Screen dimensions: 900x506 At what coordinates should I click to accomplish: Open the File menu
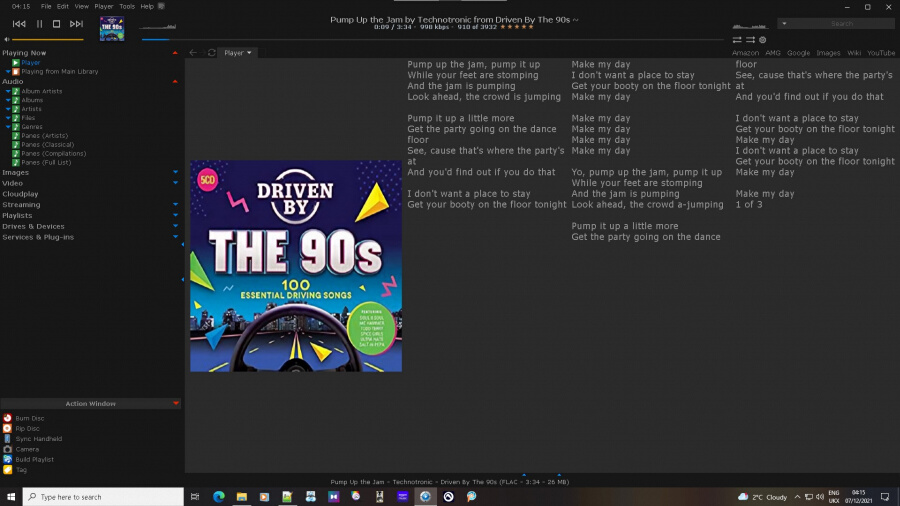tap(46, 6)
